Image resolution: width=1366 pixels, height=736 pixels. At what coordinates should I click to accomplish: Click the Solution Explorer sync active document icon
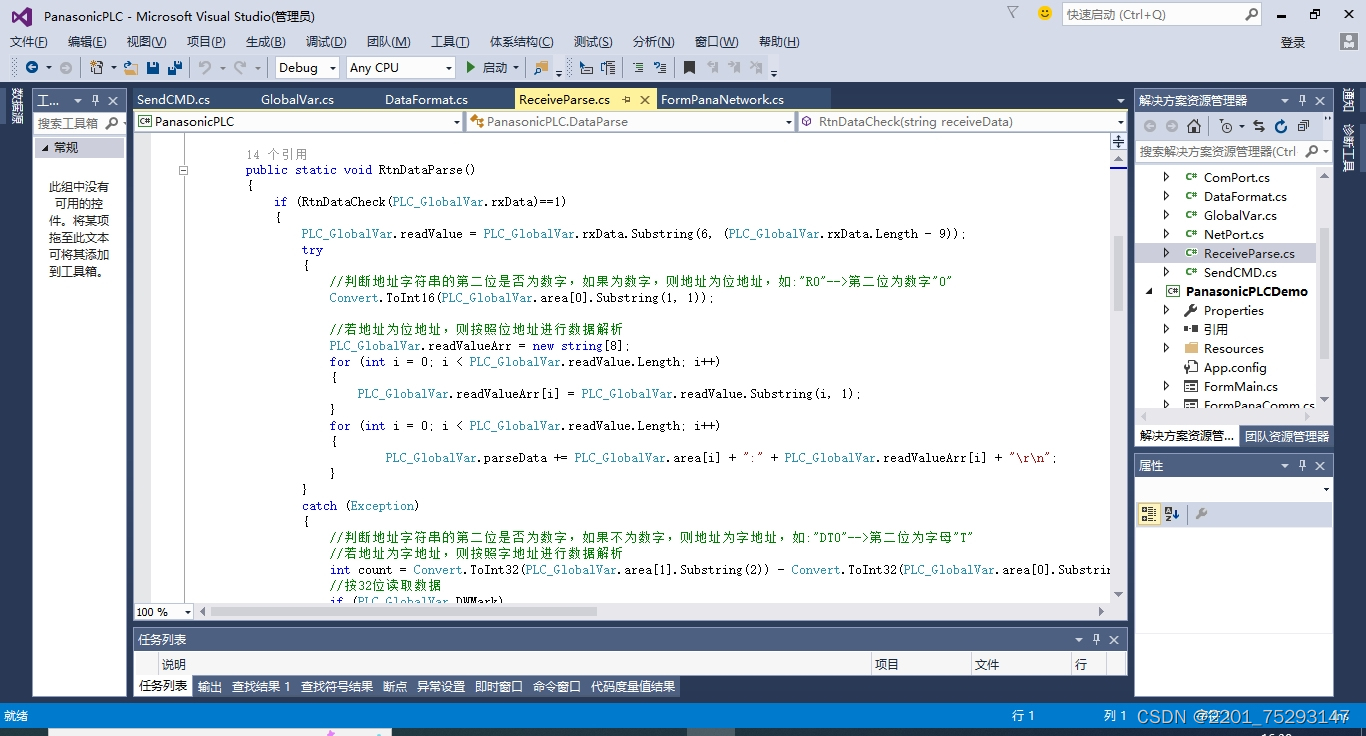click(1258, 126)
